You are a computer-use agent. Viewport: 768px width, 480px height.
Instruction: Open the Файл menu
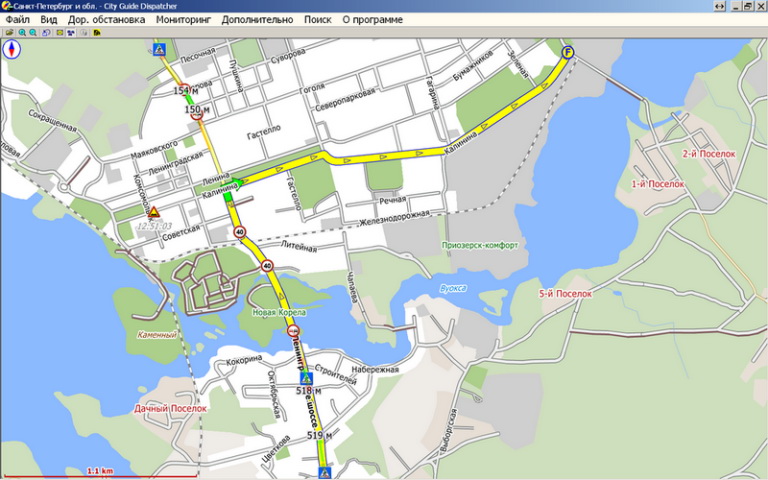(17, 19)
